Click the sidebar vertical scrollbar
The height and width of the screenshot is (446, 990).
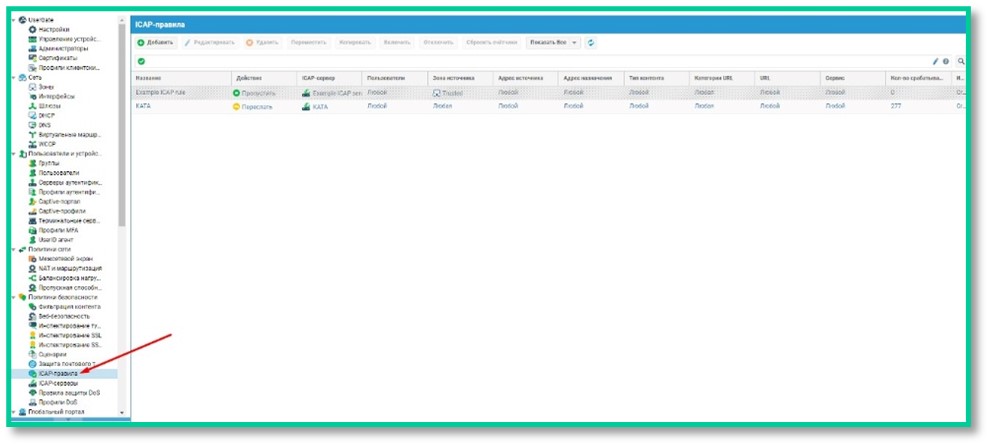pos(122,150)
